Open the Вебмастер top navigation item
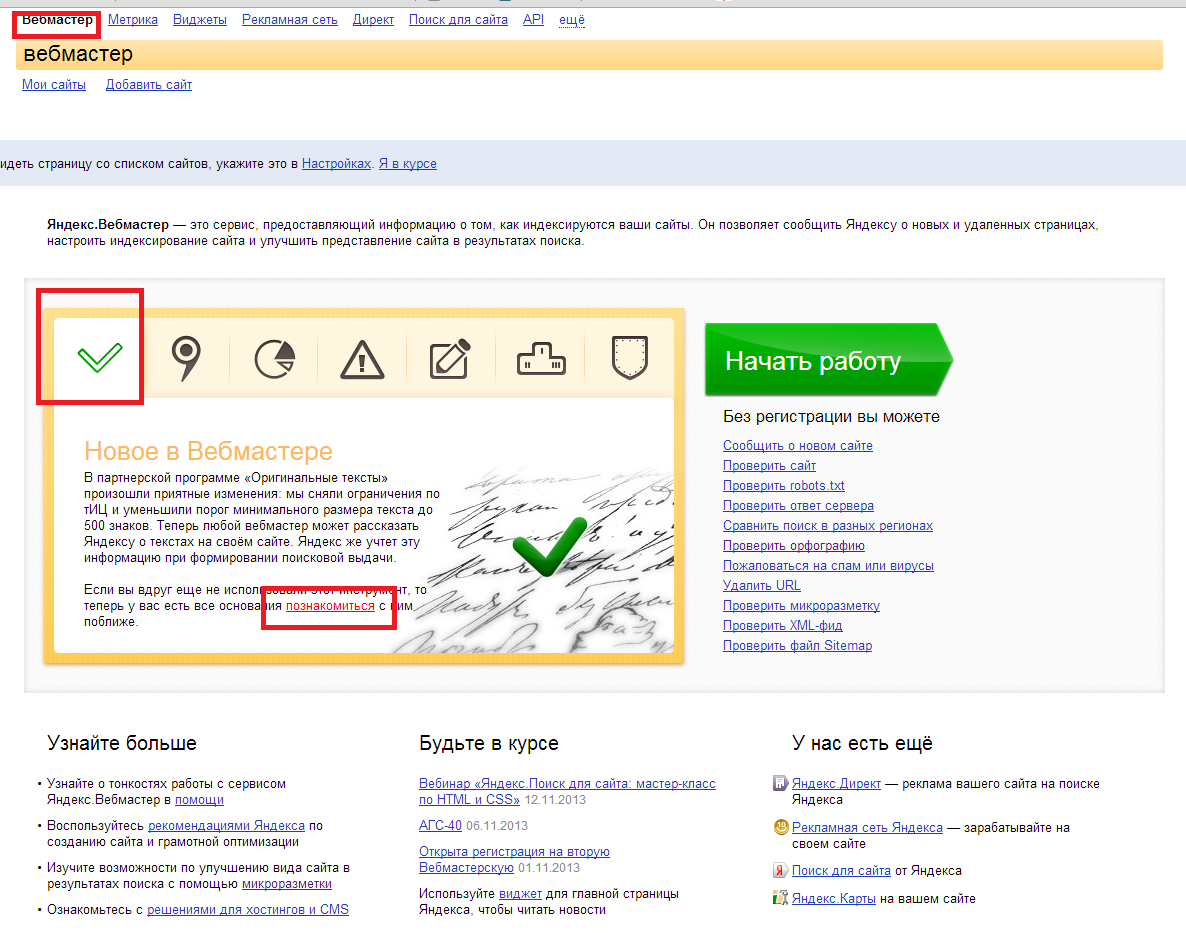This screenshot has height=933, width=1186. coord(57,20)
